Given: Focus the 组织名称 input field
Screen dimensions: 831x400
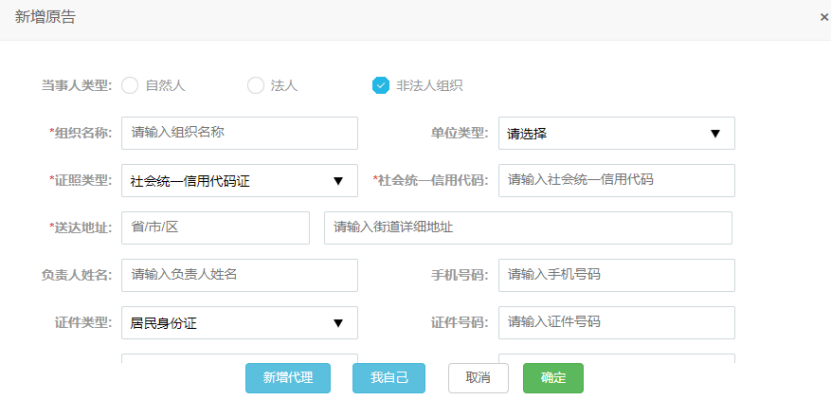Looking at the screenshot, I should pyautogui.click(x=239, y=133).
